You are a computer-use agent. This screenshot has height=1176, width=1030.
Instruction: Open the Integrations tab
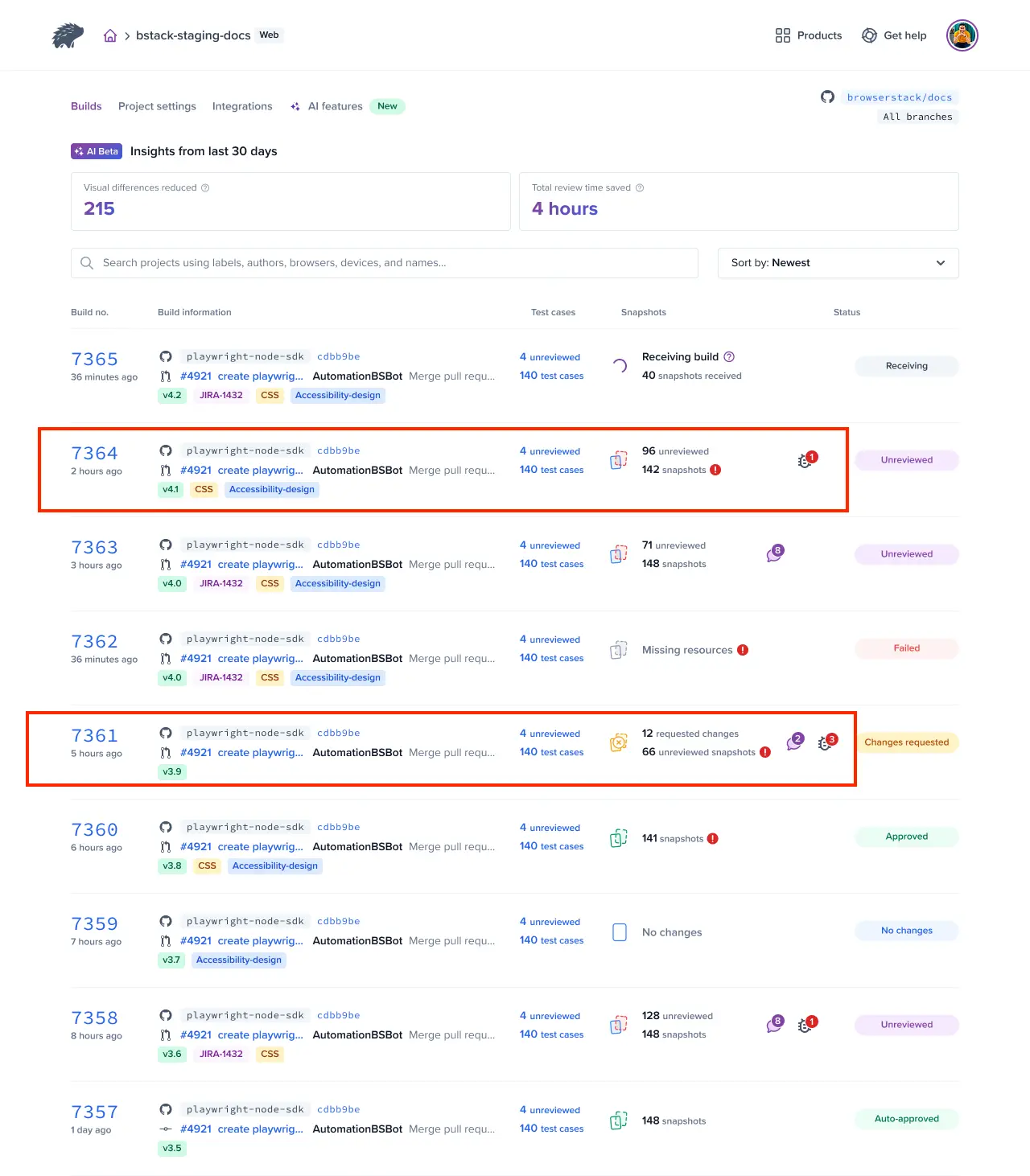click(242, 105)
